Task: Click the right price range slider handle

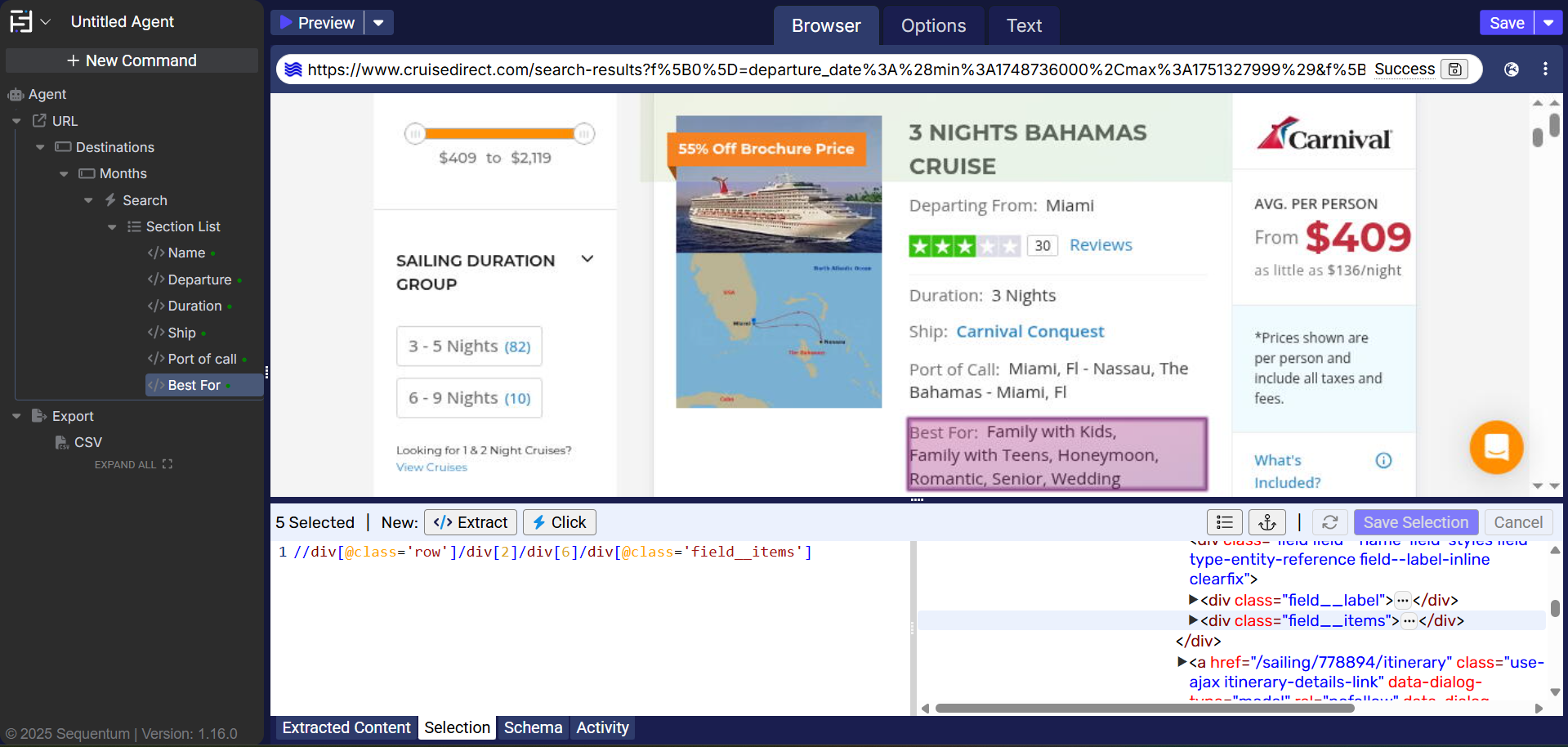Action: pos(583,133)
